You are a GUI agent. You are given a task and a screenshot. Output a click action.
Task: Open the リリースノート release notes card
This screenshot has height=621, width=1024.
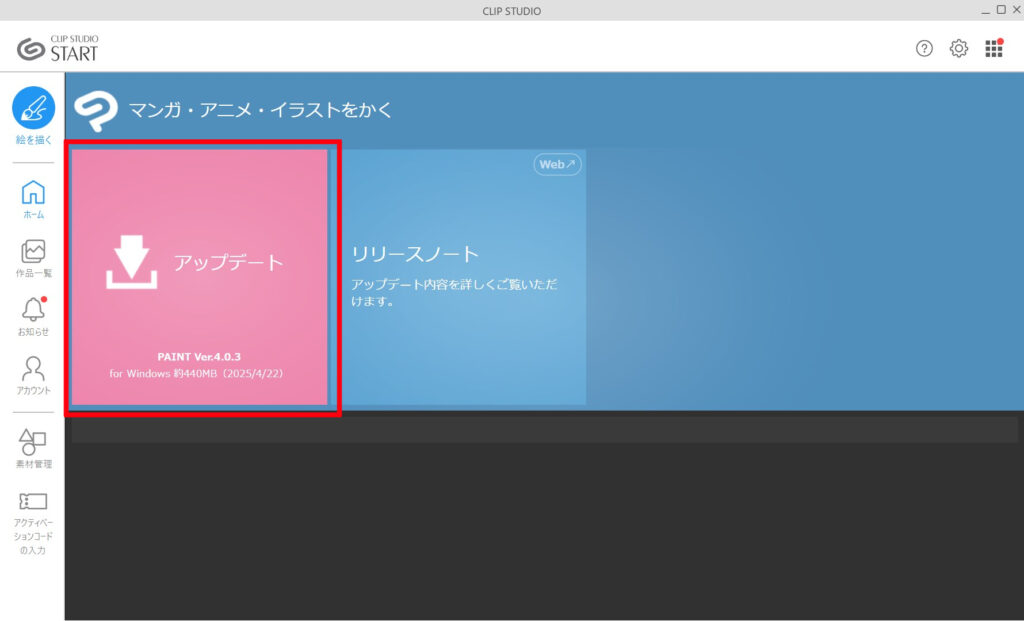[462, 277]
